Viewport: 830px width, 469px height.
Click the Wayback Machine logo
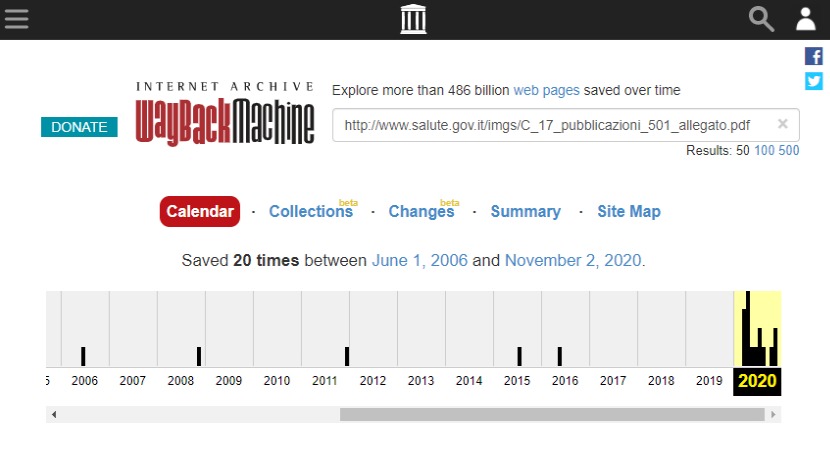[225, 114]
